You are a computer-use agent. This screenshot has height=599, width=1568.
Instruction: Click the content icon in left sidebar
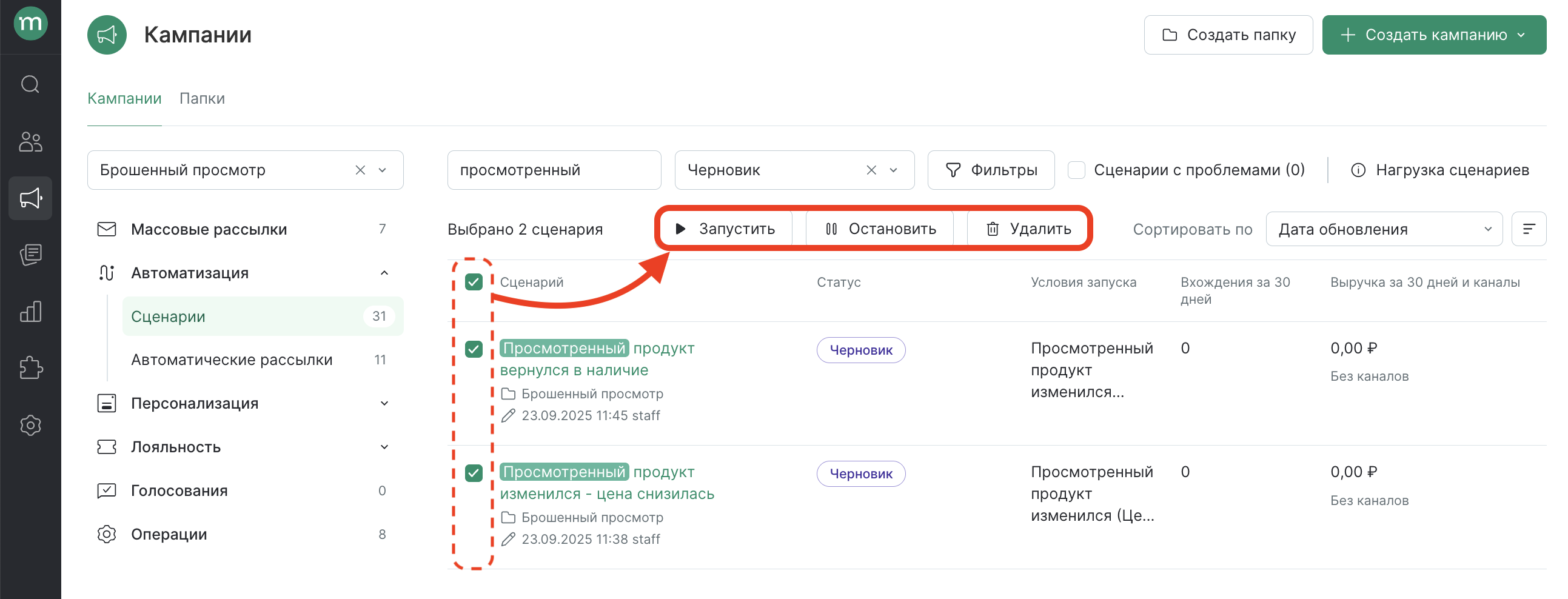point(30,255)
